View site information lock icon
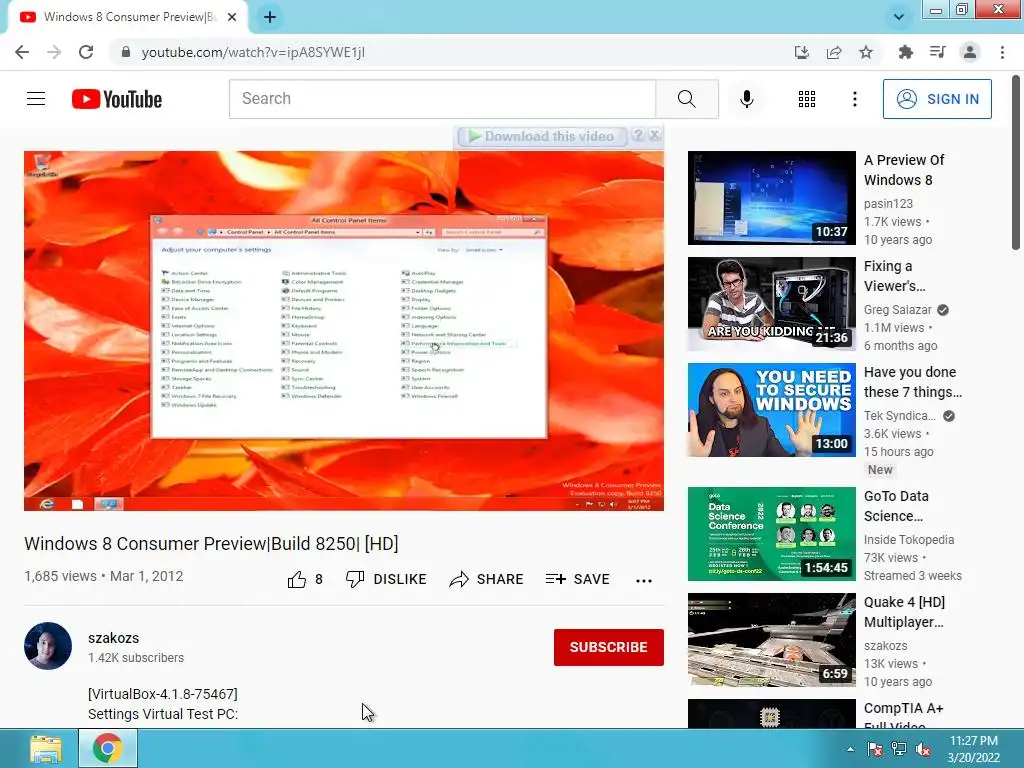The image size is (1024, 768). (x=126, y=52)
